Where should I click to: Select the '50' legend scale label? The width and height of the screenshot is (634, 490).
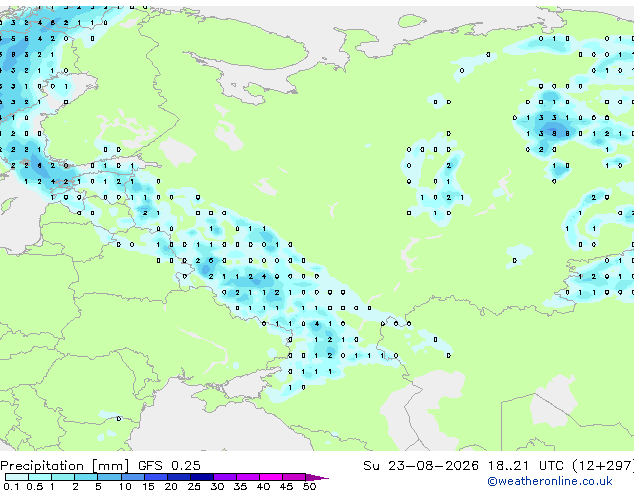click(x=309, y=486)
